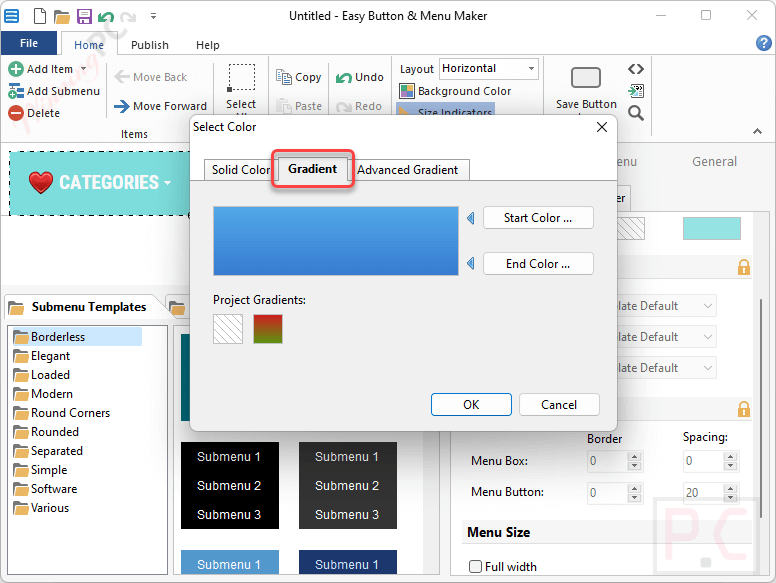Cancel the Select Color dialog
Viewport: 776px width, 583px height.
(x=559, y=405)
